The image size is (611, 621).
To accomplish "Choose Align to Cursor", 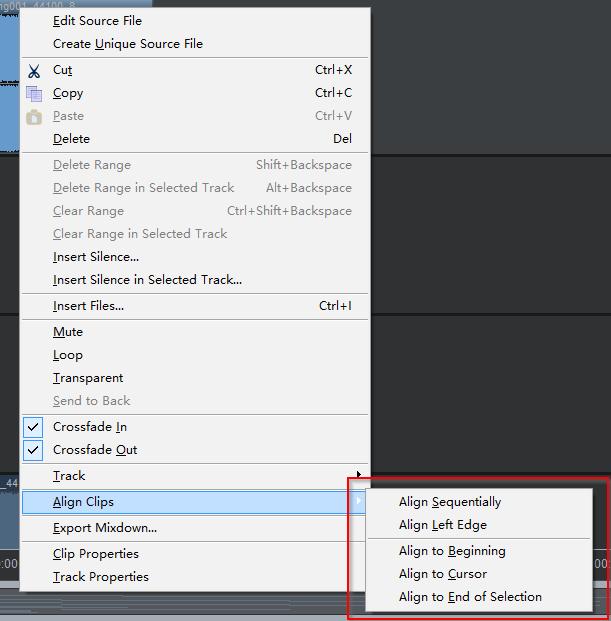I will pyautogui.click(x=443, y=574).
